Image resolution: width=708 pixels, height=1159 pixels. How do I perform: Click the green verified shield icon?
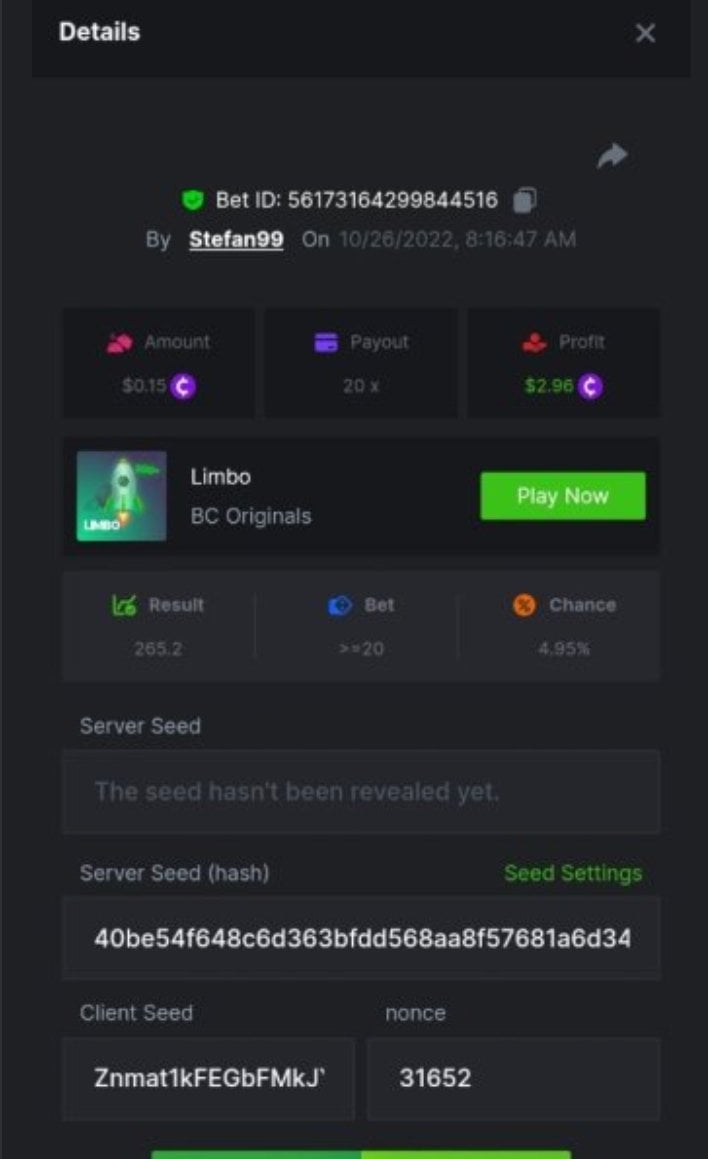pos(193,200)
